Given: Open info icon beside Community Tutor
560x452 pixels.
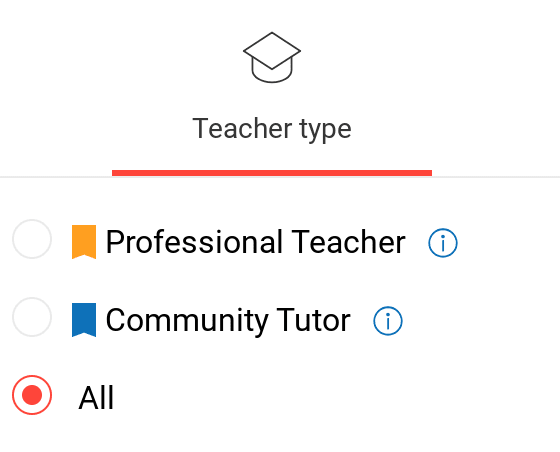Looking at the screenshot, I should [x=388, y=321].
